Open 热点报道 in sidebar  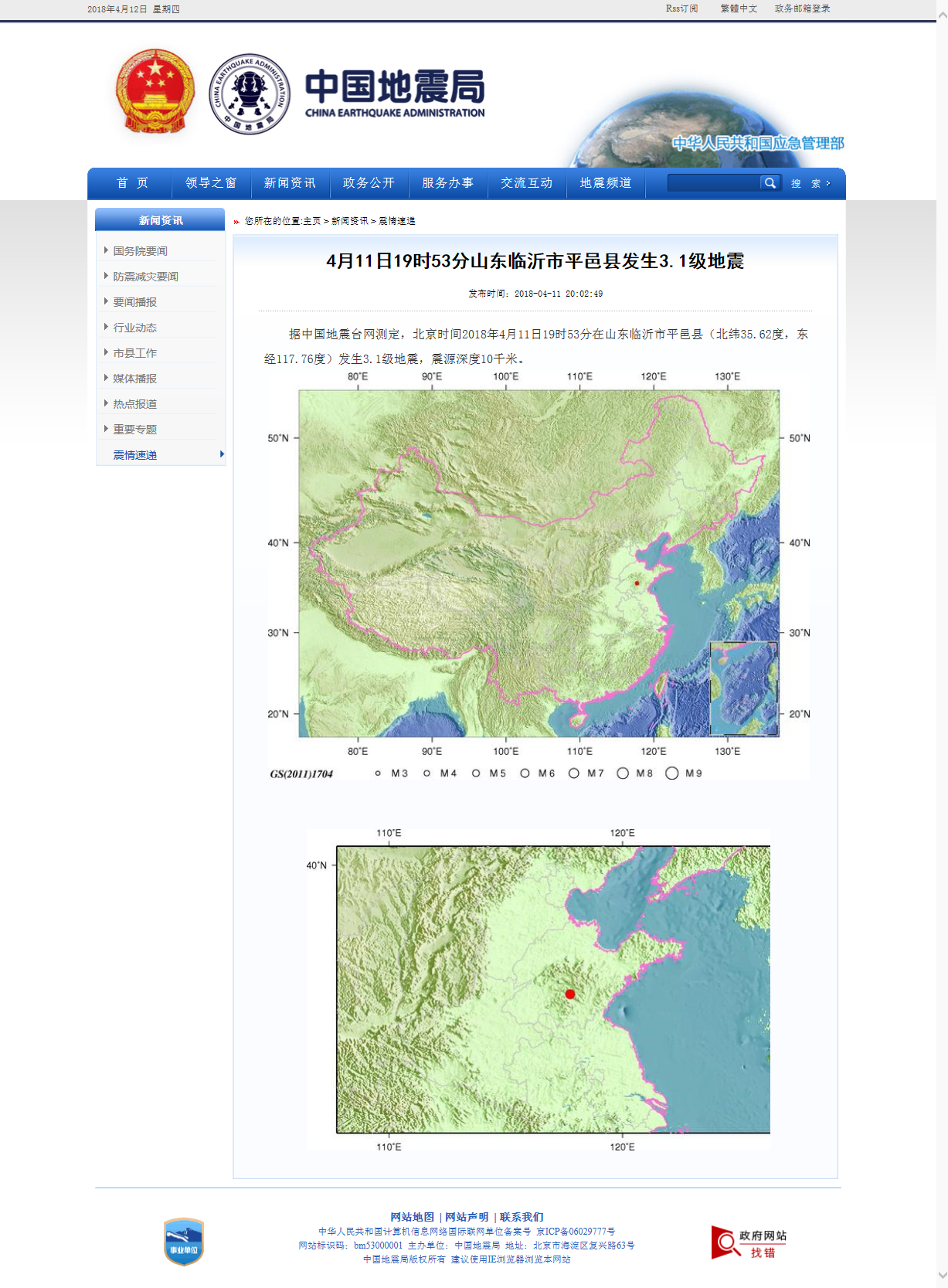point(134,404)
